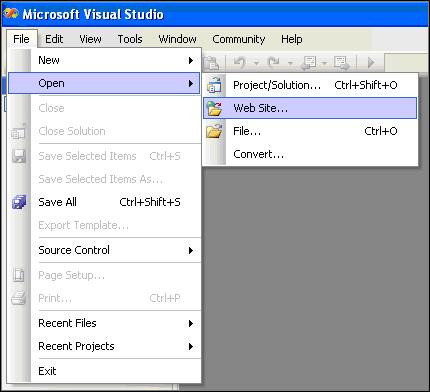The image size is (430, 392).
Task: Click the Redo arrow toolbar icon
Action: [x=274, y=62]
